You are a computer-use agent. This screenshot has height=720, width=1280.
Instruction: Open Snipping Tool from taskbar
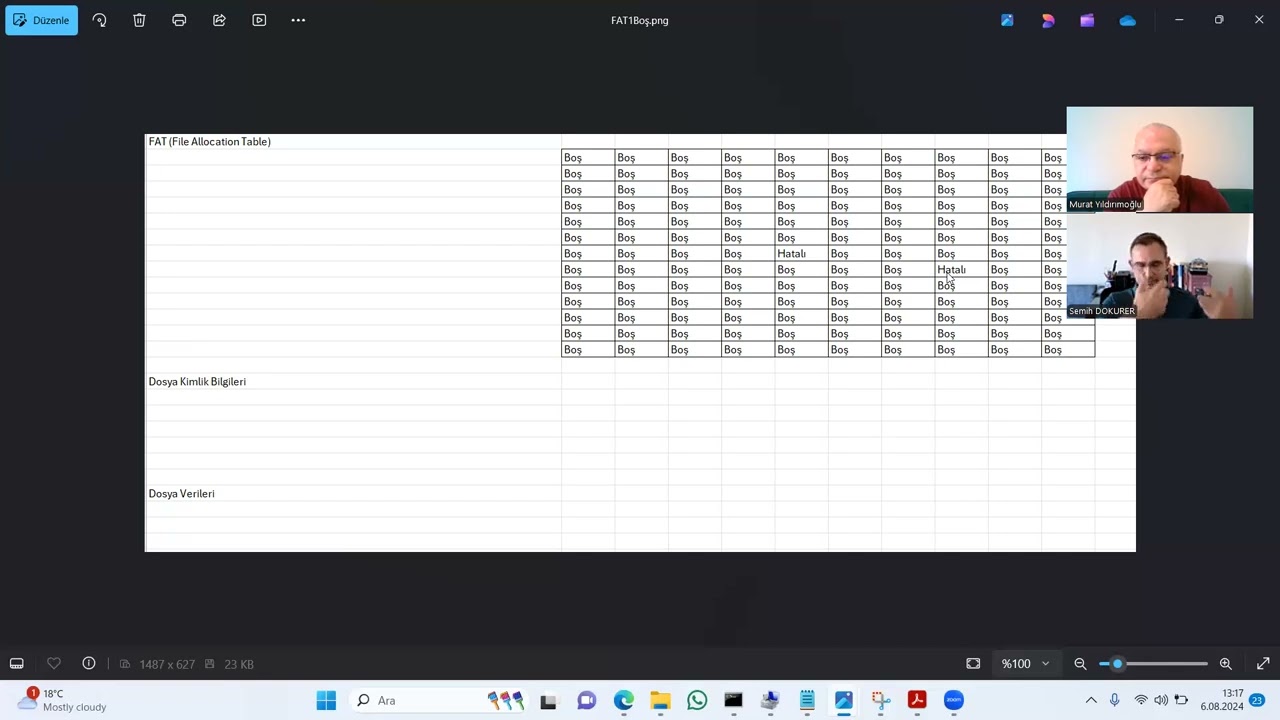[x=880, y=700]
